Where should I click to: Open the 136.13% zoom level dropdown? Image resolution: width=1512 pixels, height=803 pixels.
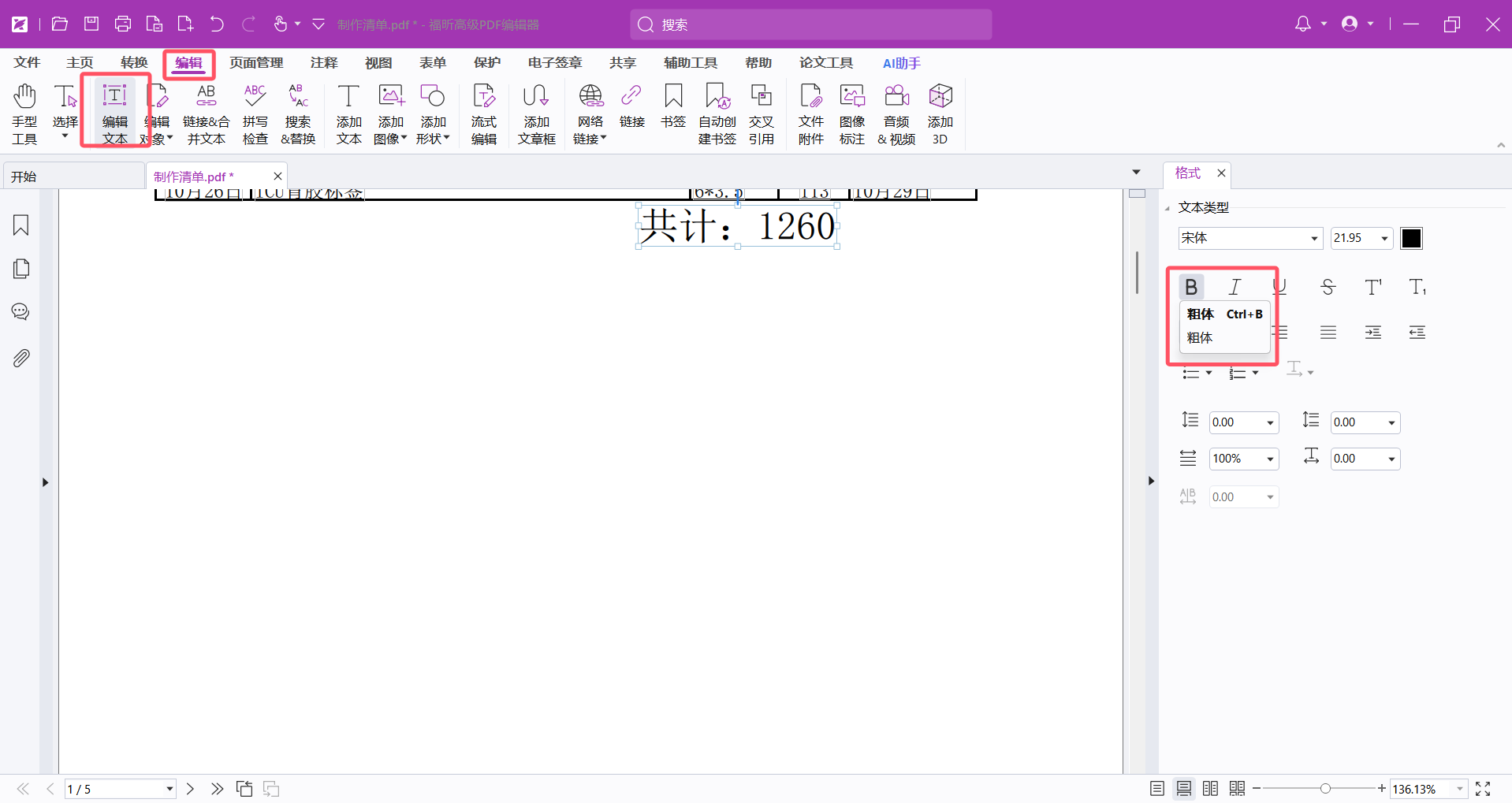point(1459,789)
